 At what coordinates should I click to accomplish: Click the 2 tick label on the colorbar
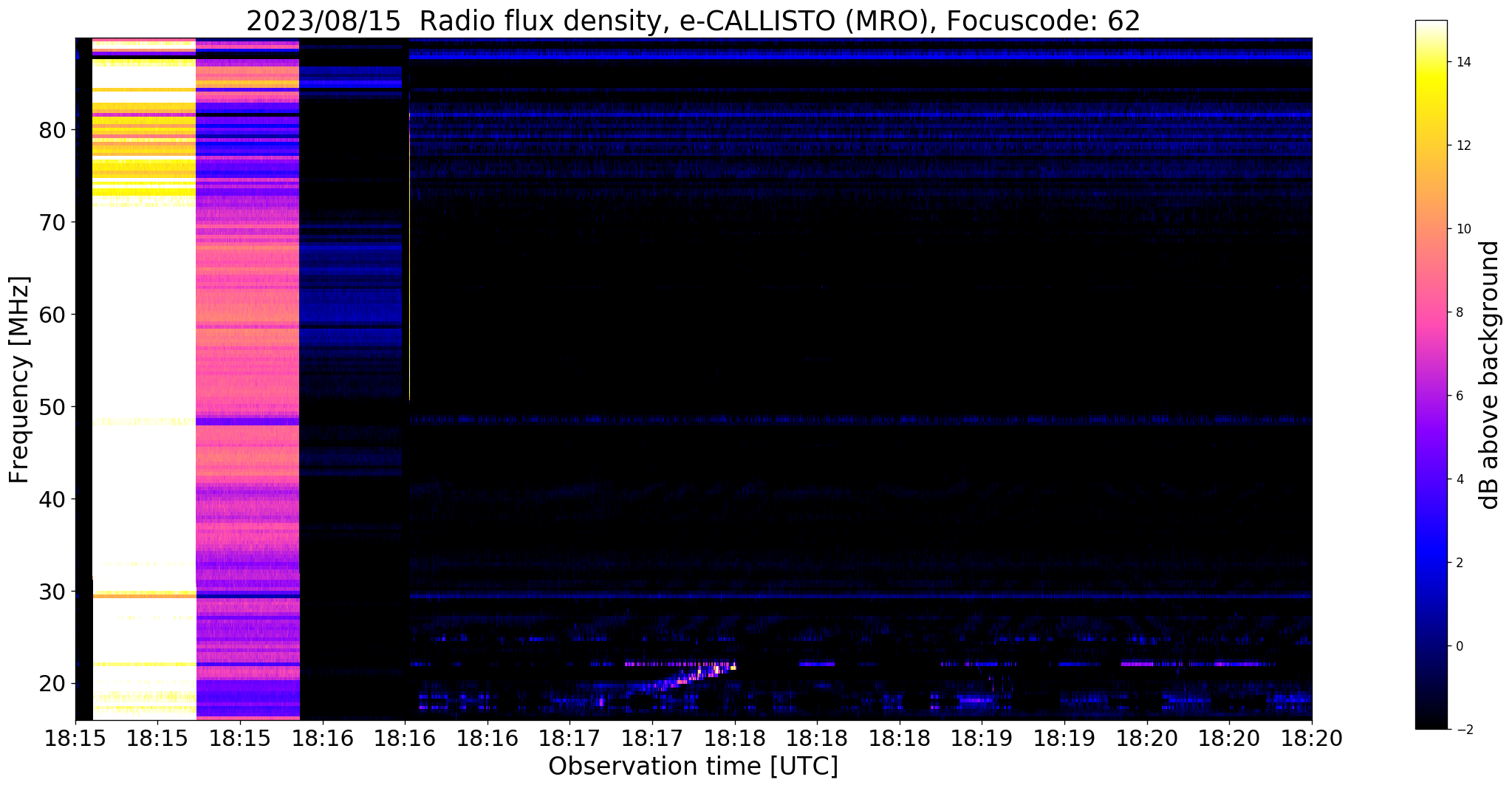click(x=1458, y=563)
